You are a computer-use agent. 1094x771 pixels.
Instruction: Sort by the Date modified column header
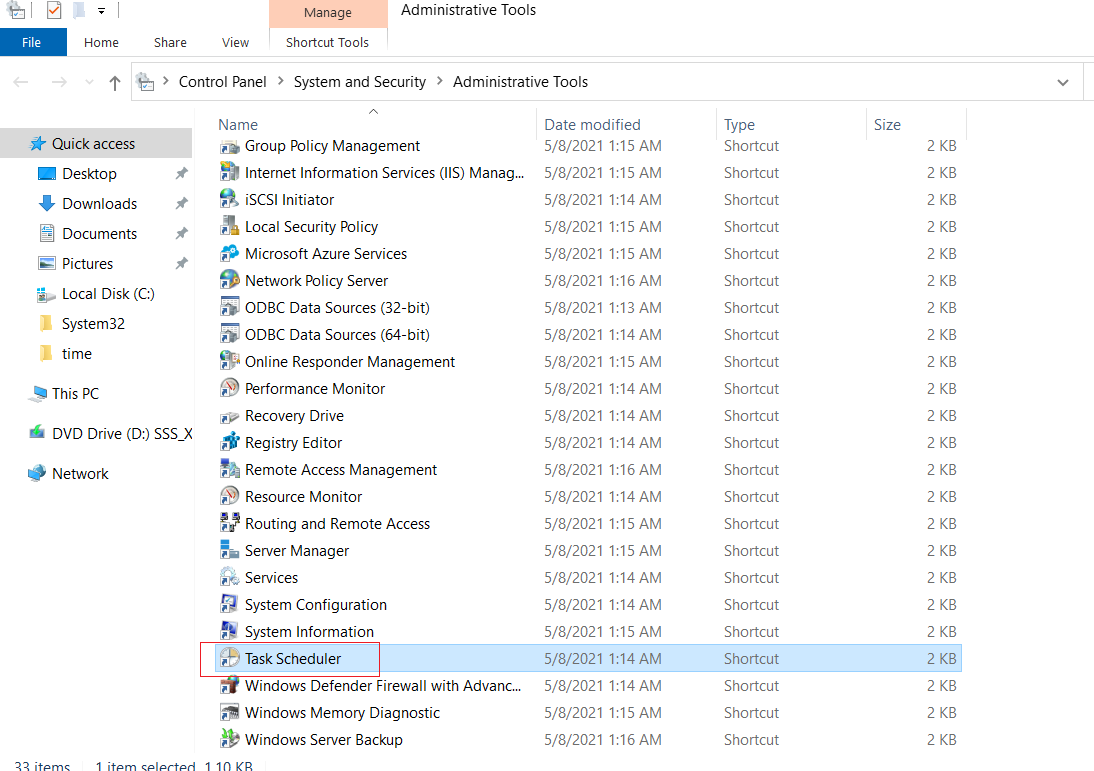coord(592,124)
